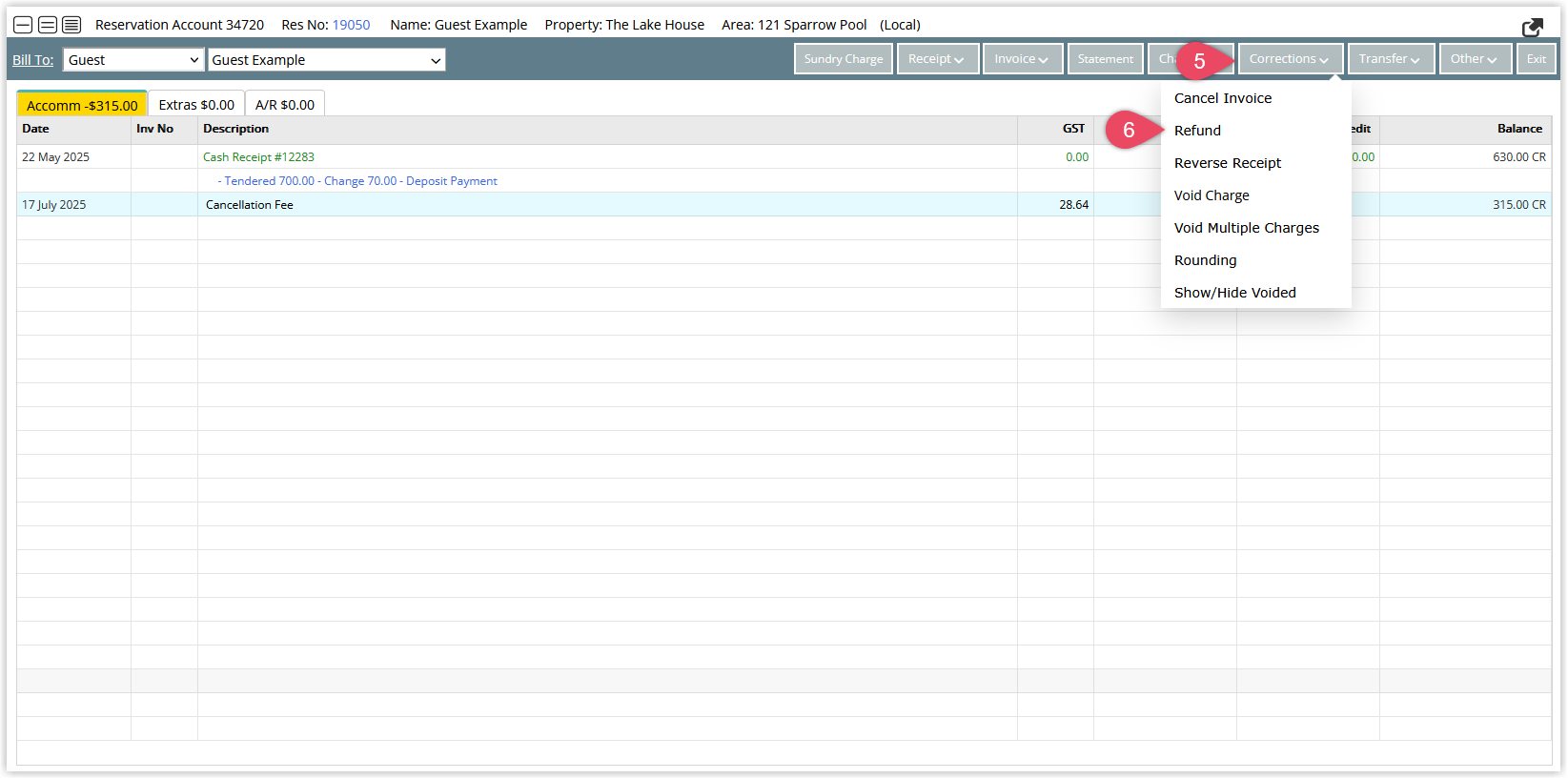Select Cancel Invoice from Corrections menu
The height and width of the screenshot is (779, 1568).
1223,98
